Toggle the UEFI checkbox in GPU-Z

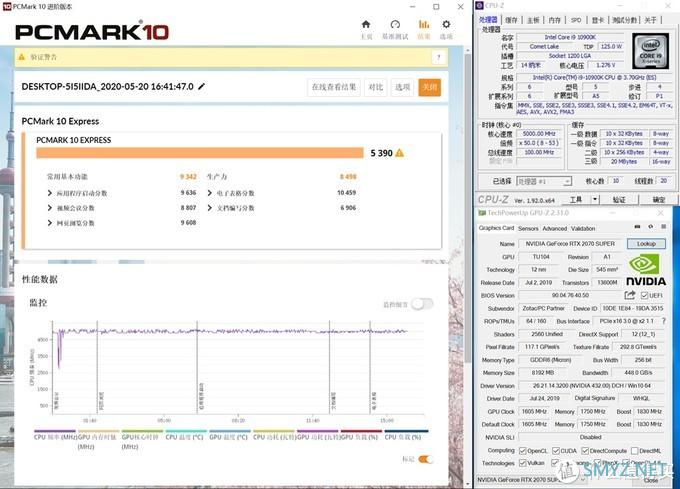[644, 295]
